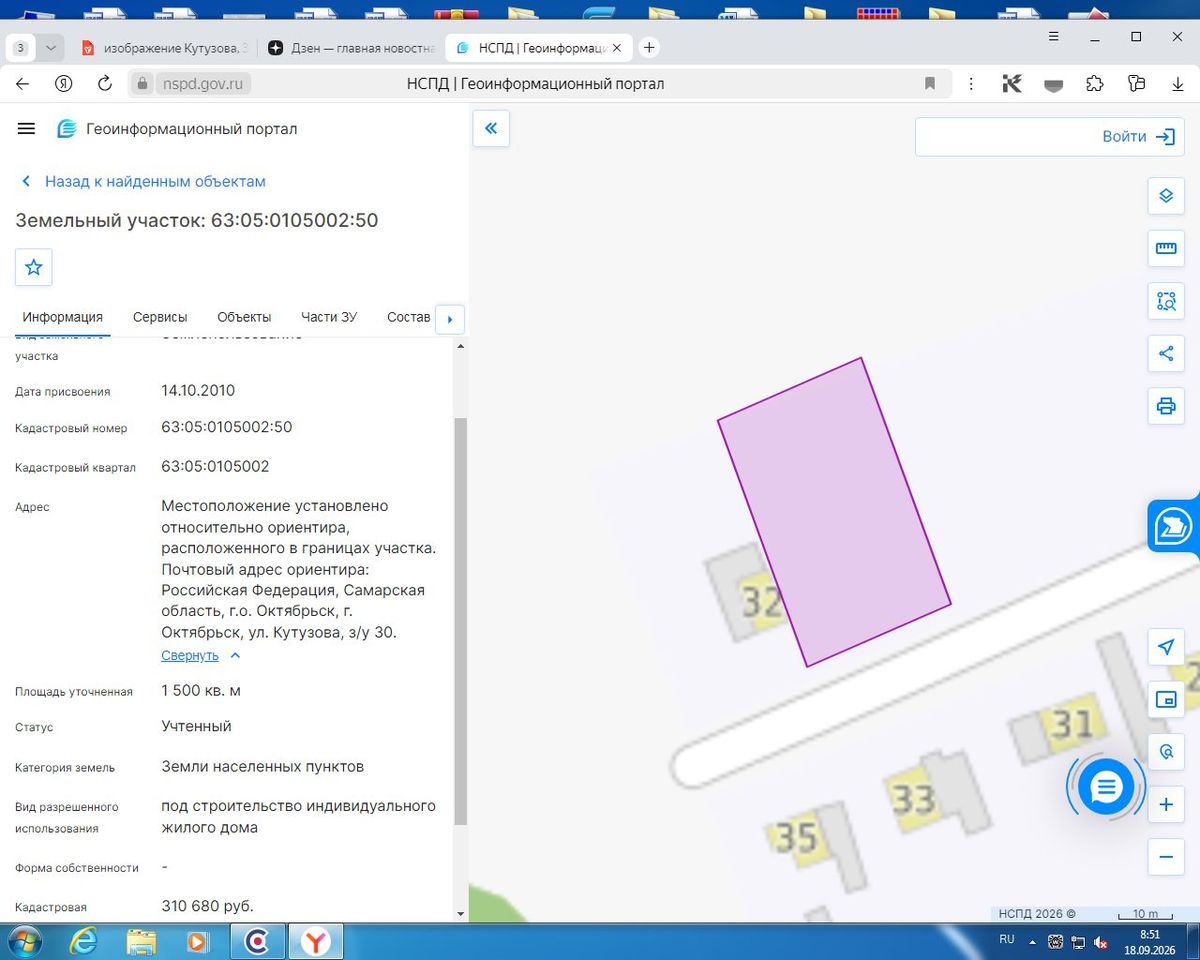This screenshot has height=960, width=1200.
Task: Select the ruler measurement tool
Action: click(x=1165, y=248)
